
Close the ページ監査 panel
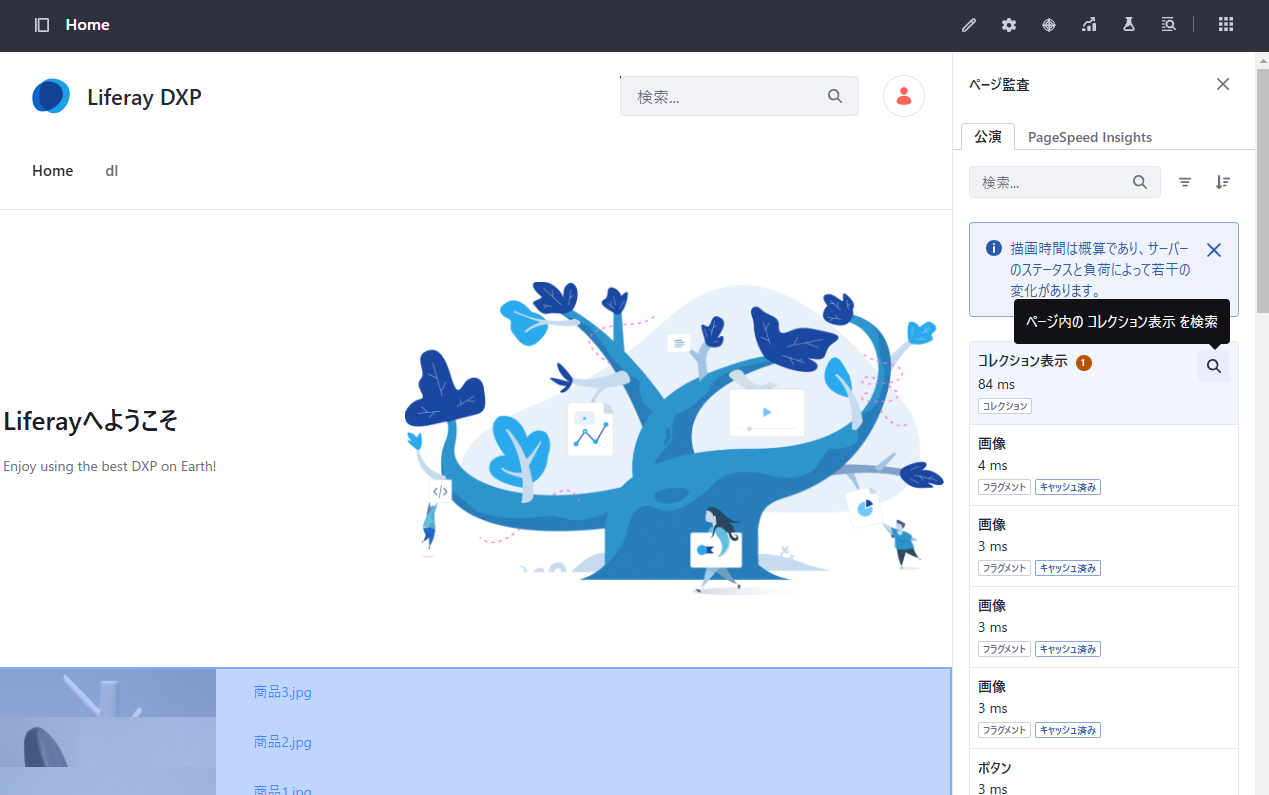(1223, 84)
